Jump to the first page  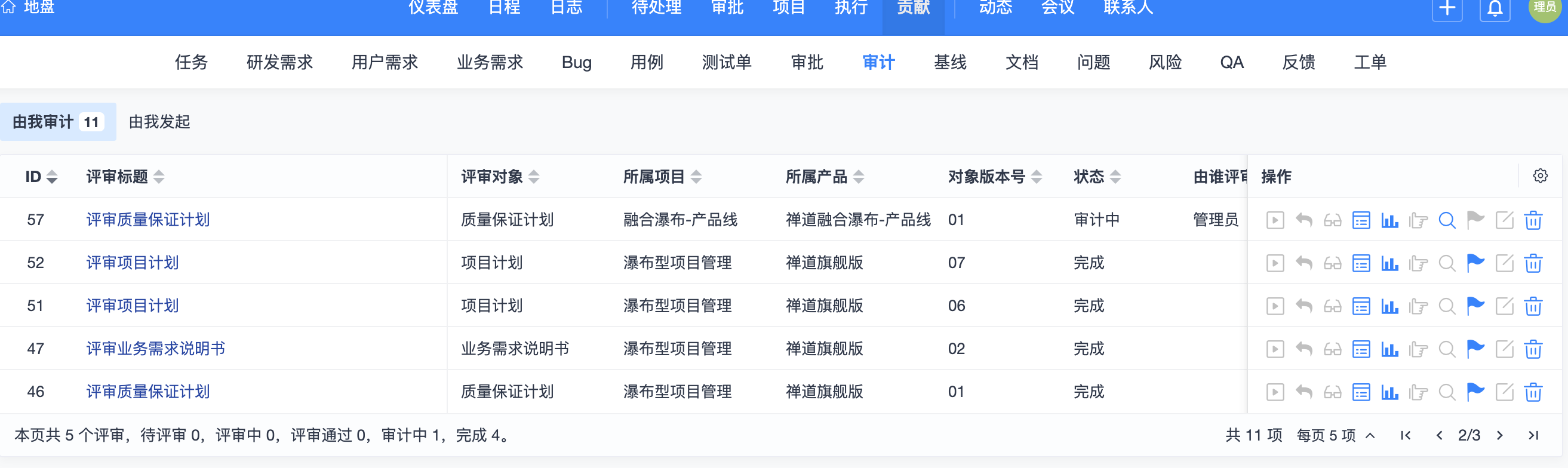(x=1406, y=435)
